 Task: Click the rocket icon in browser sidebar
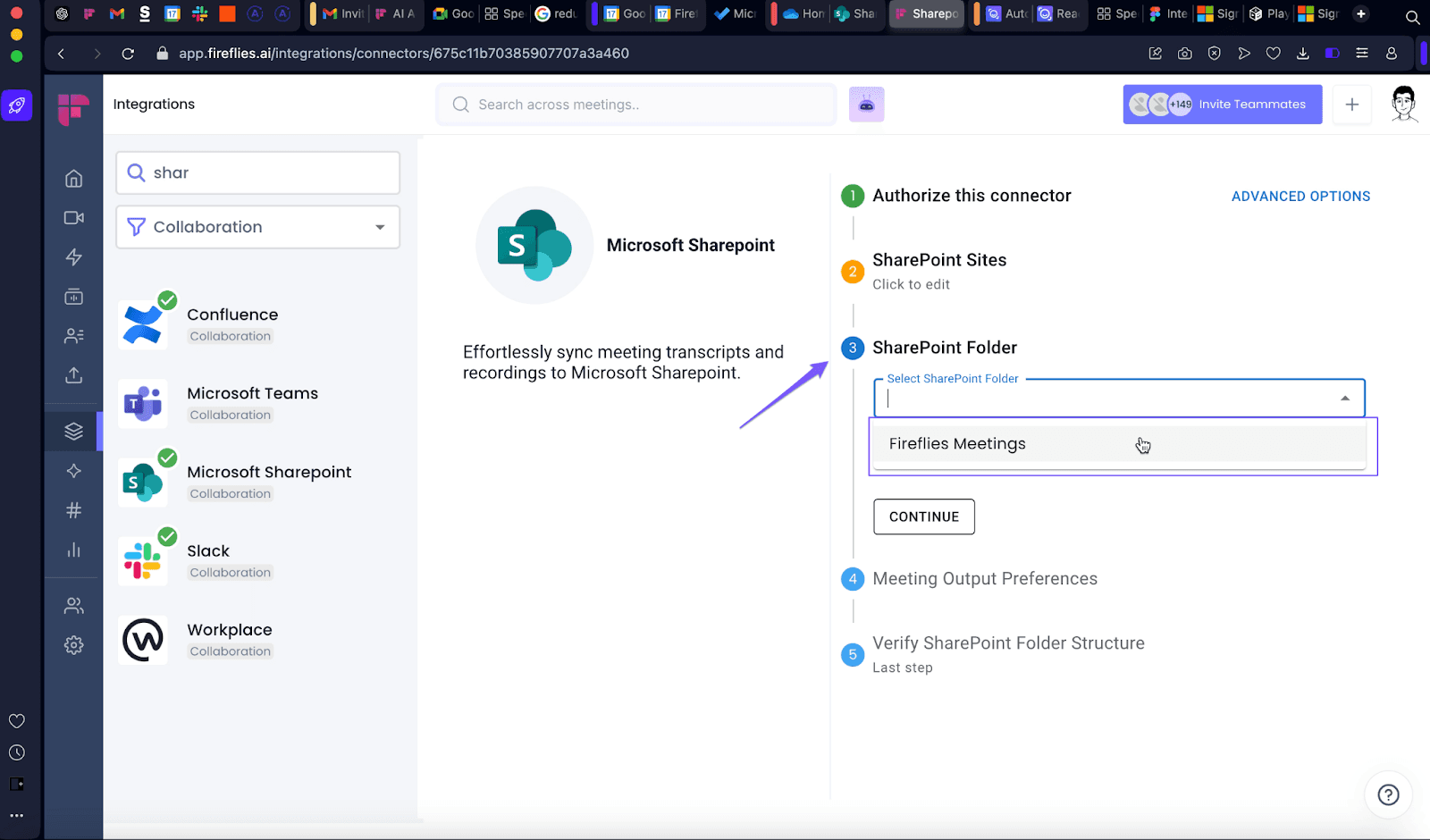(x=17, y=105)
